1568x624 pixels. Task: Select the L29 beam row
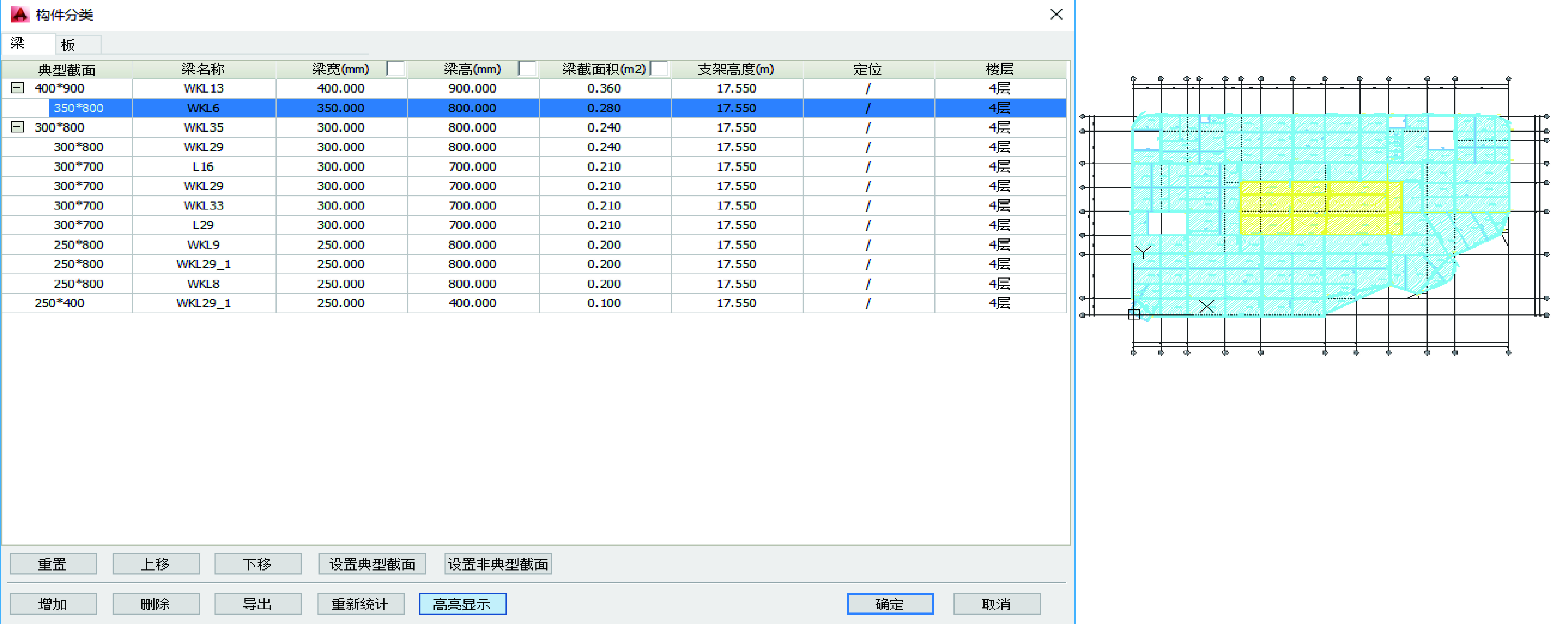tap(534, 225)
